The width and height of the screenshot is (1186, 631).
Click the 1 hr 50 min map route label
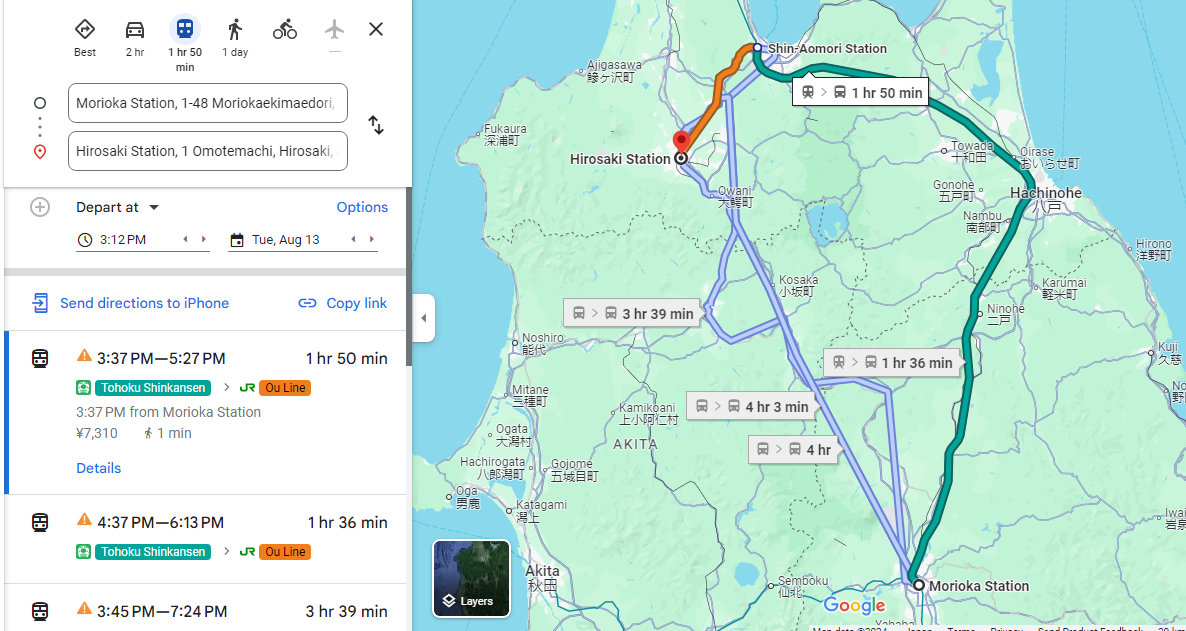tap(862, 93)
